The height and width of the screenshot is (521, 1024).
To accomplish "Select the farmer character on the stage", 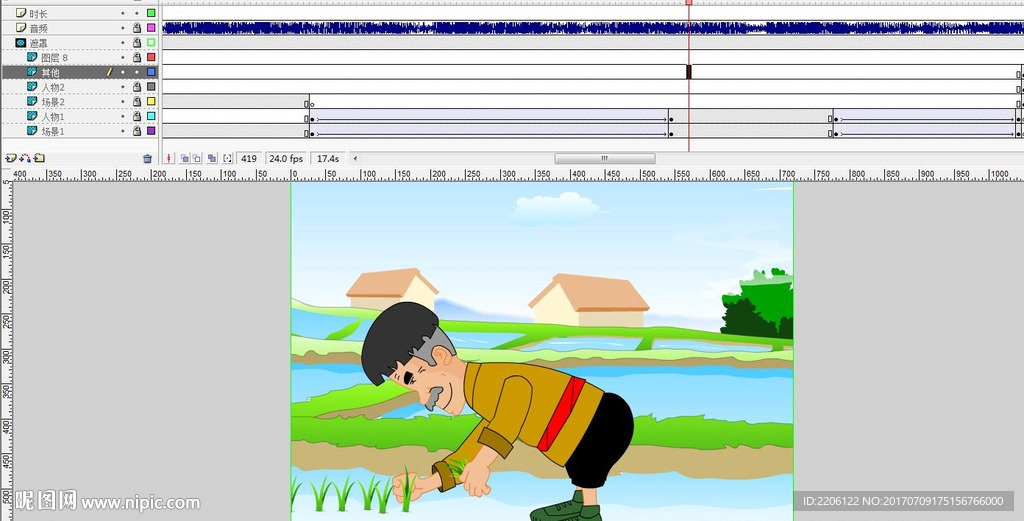I will (496, 411).
